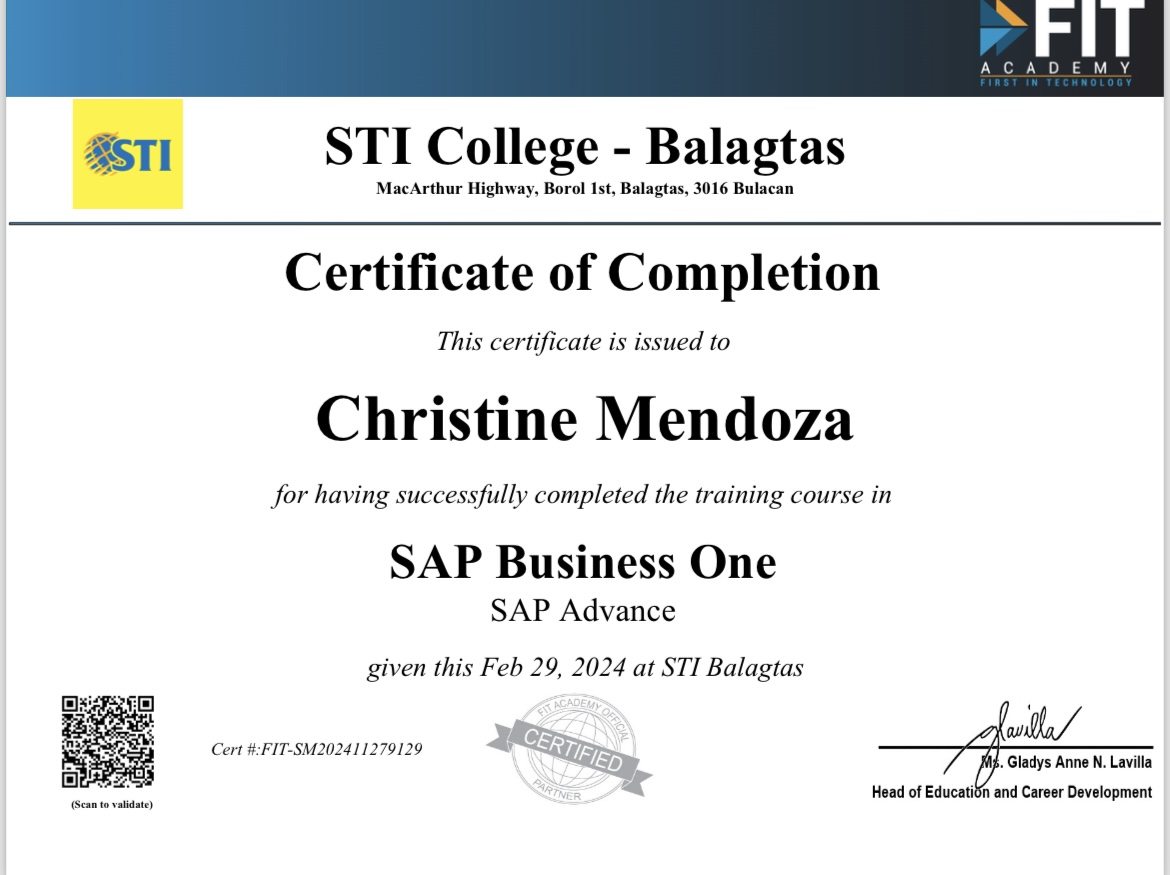The width and height of the screenshot is (1170, 875).
Task: Select the 'Certificate of Completion' title
Action: coord(583,273)
